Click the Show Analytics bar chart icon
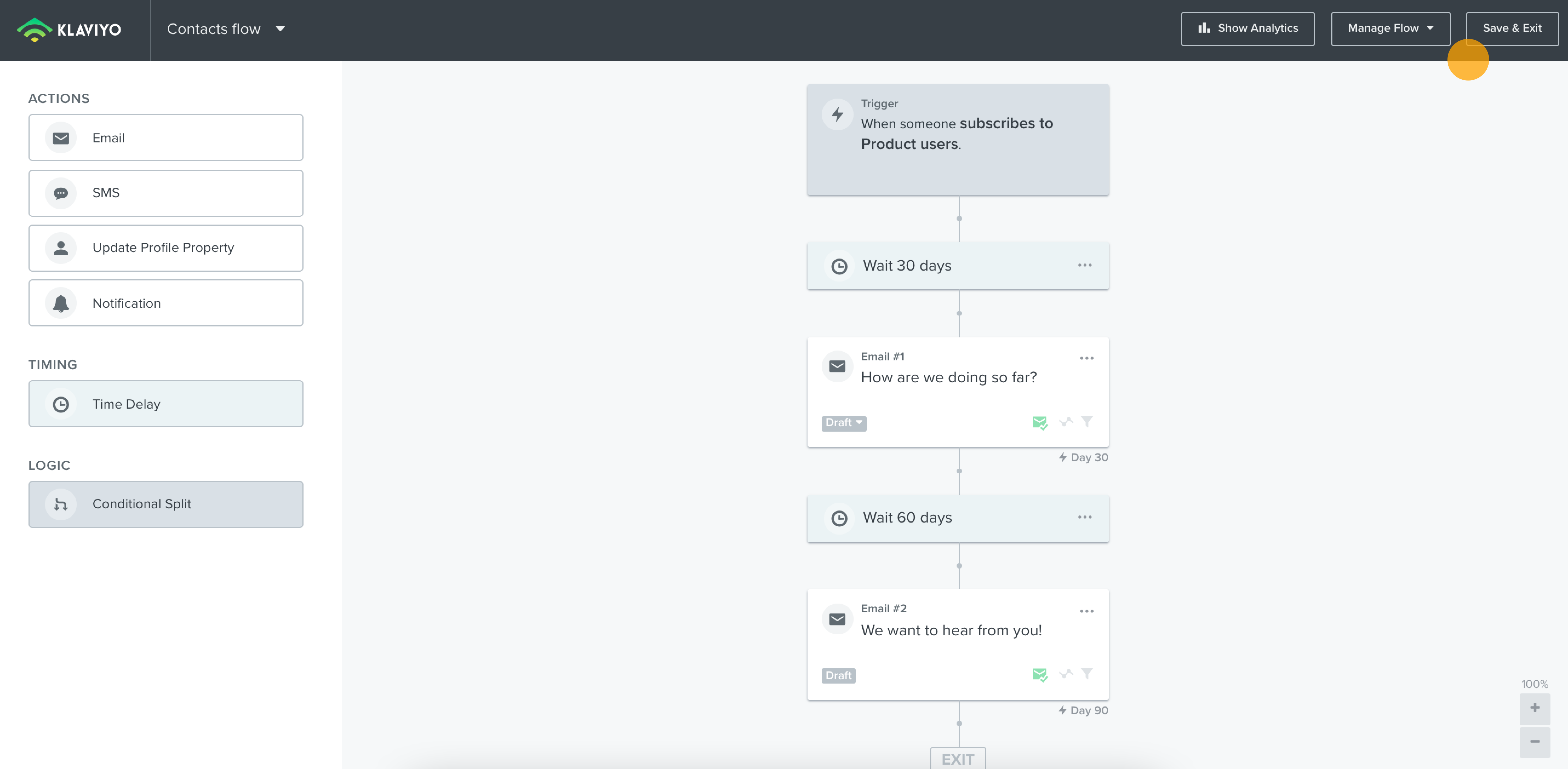 coord(1203,28)
